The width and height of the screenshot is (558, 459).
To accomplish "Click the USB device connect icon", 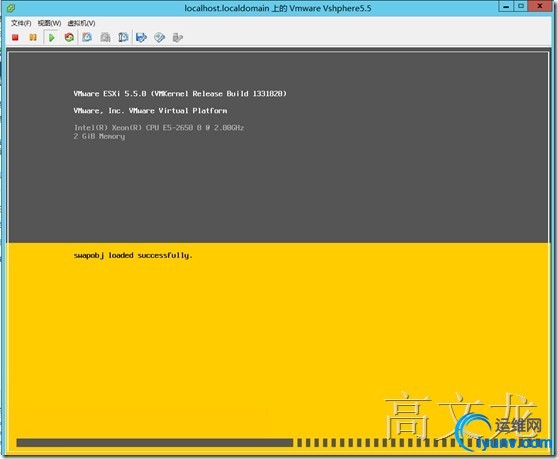I will click(x=177, y=37).
